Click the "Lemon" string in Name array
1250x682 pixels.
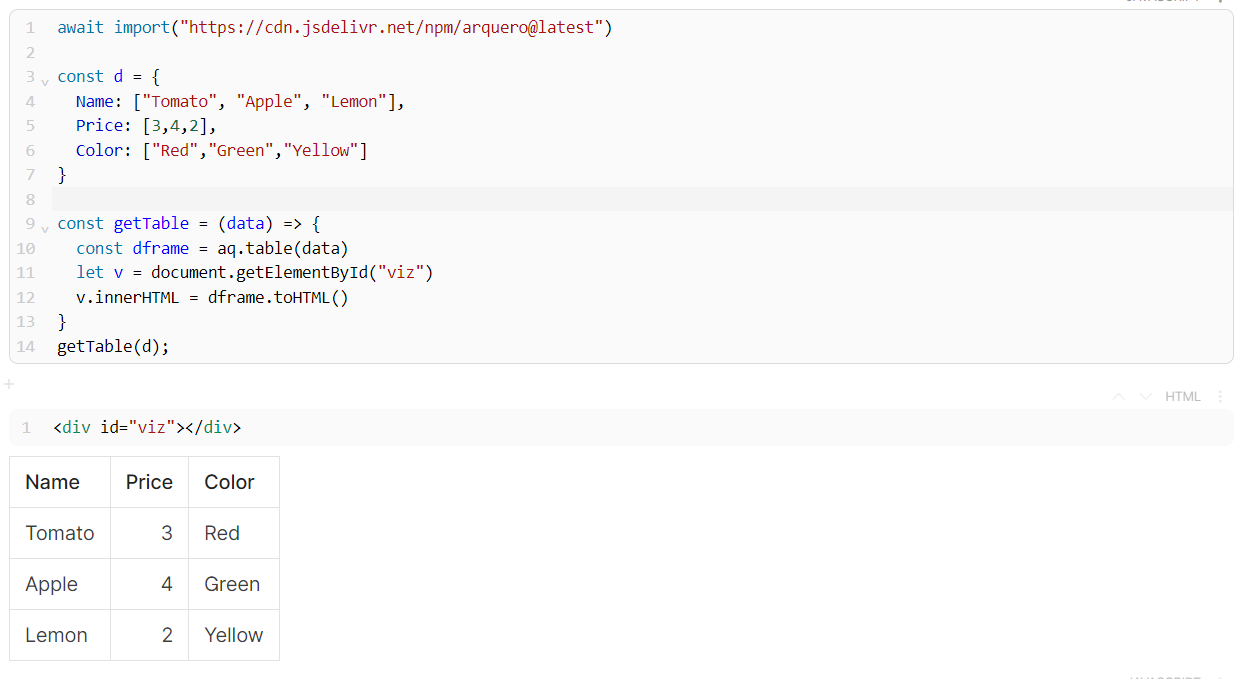pos(357,102)
